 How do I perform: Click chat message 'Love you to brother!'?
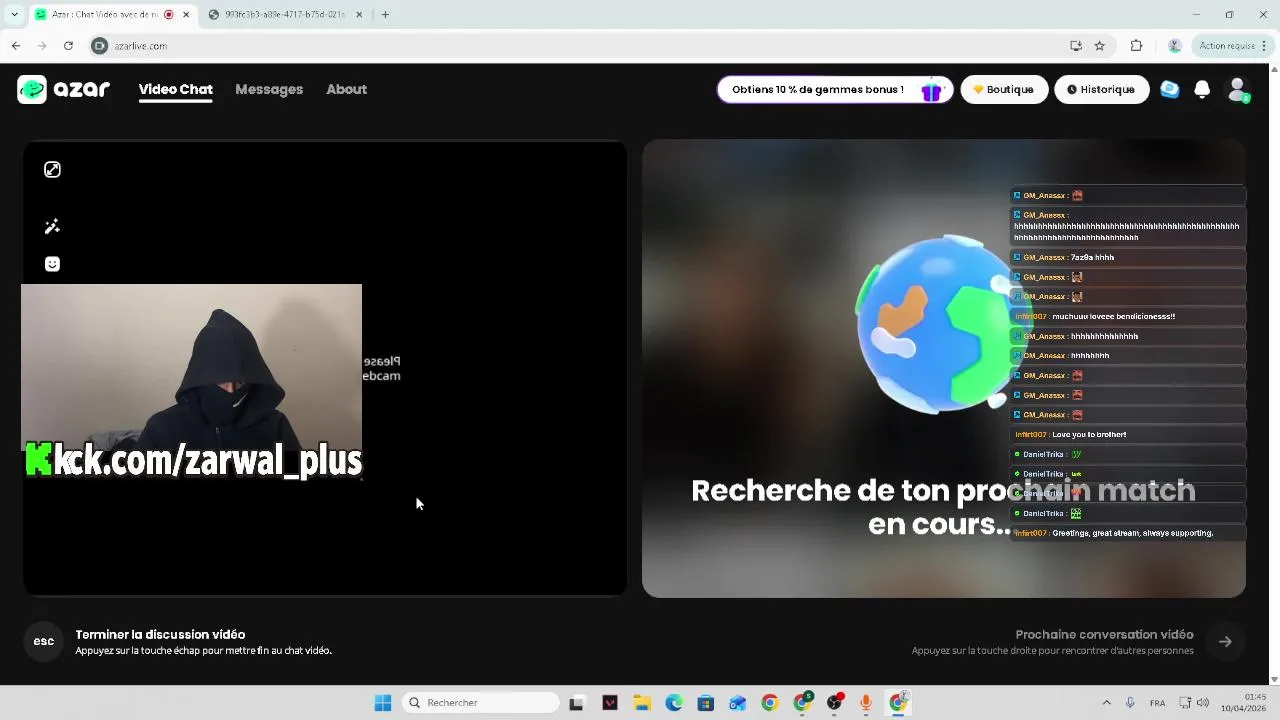pos(1128,435)
